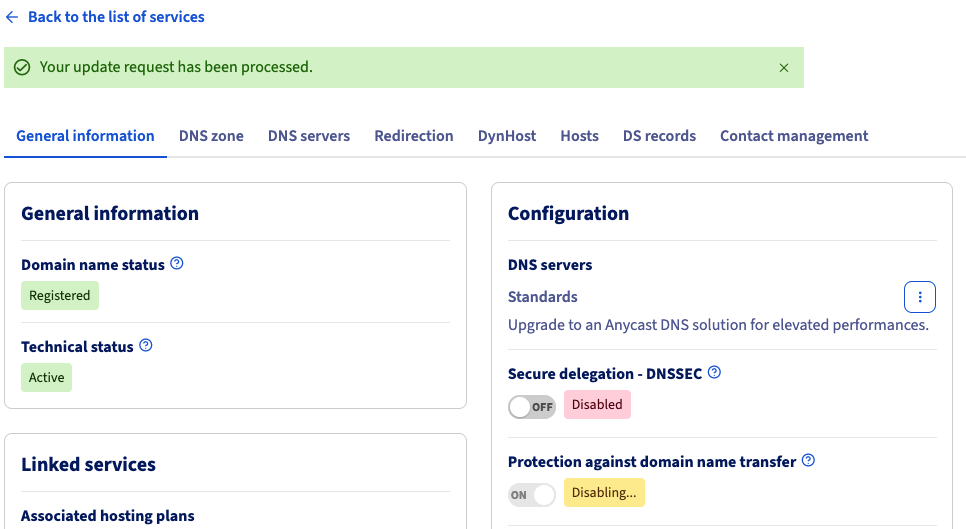Toggle the DNSSEC secure delegation switch
This screenshot has width=966, height=529.
(532, 406)
